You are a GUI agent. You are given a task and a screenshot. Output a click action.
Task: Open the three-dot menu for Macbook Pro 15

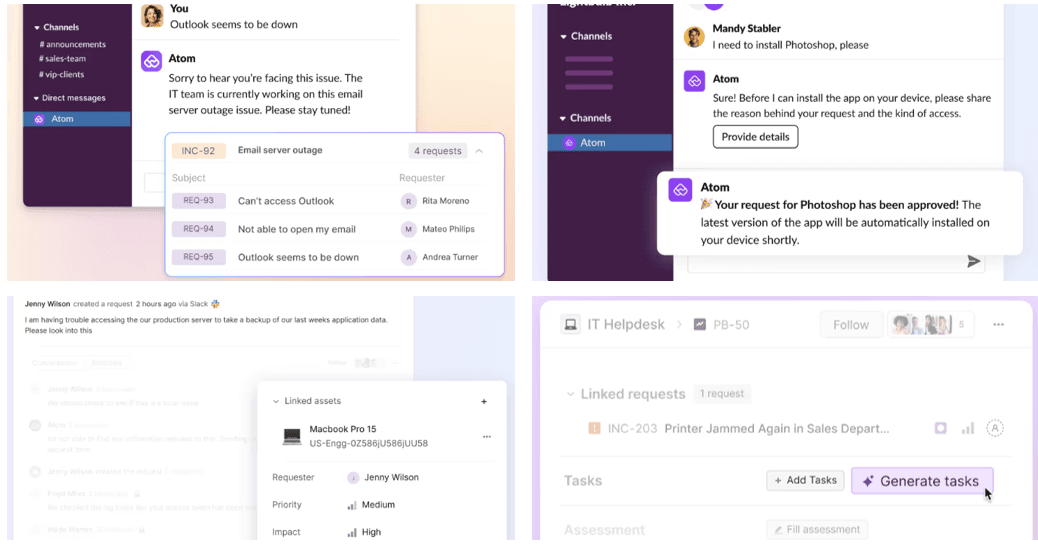click(487, 436)
